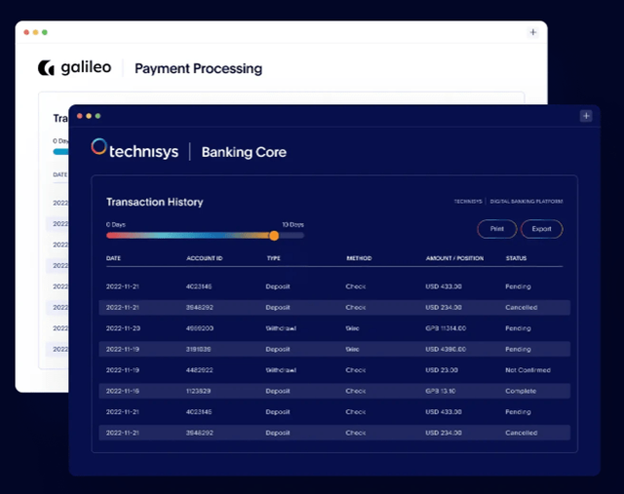Select the Deposit type in the GPB 13.10 row
The width and height of the screenshot is (624, 494).
coord(278,391)
